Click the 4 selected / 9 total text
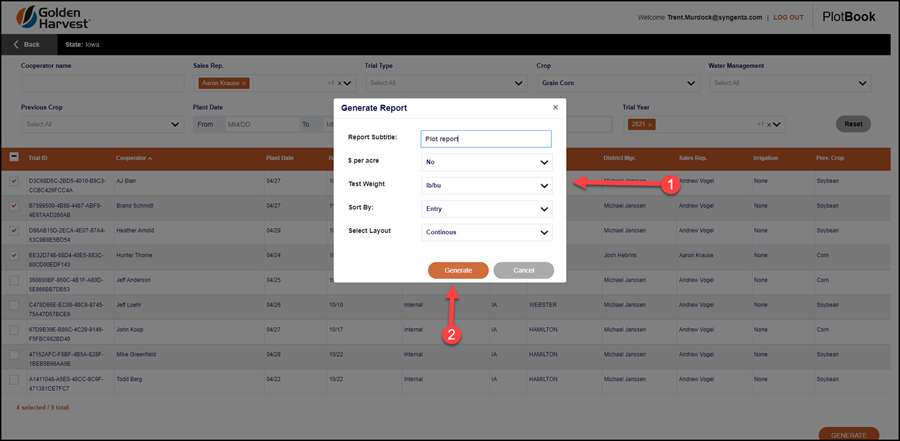The width and height of the screenshot is (900, 441). point(42,408)
